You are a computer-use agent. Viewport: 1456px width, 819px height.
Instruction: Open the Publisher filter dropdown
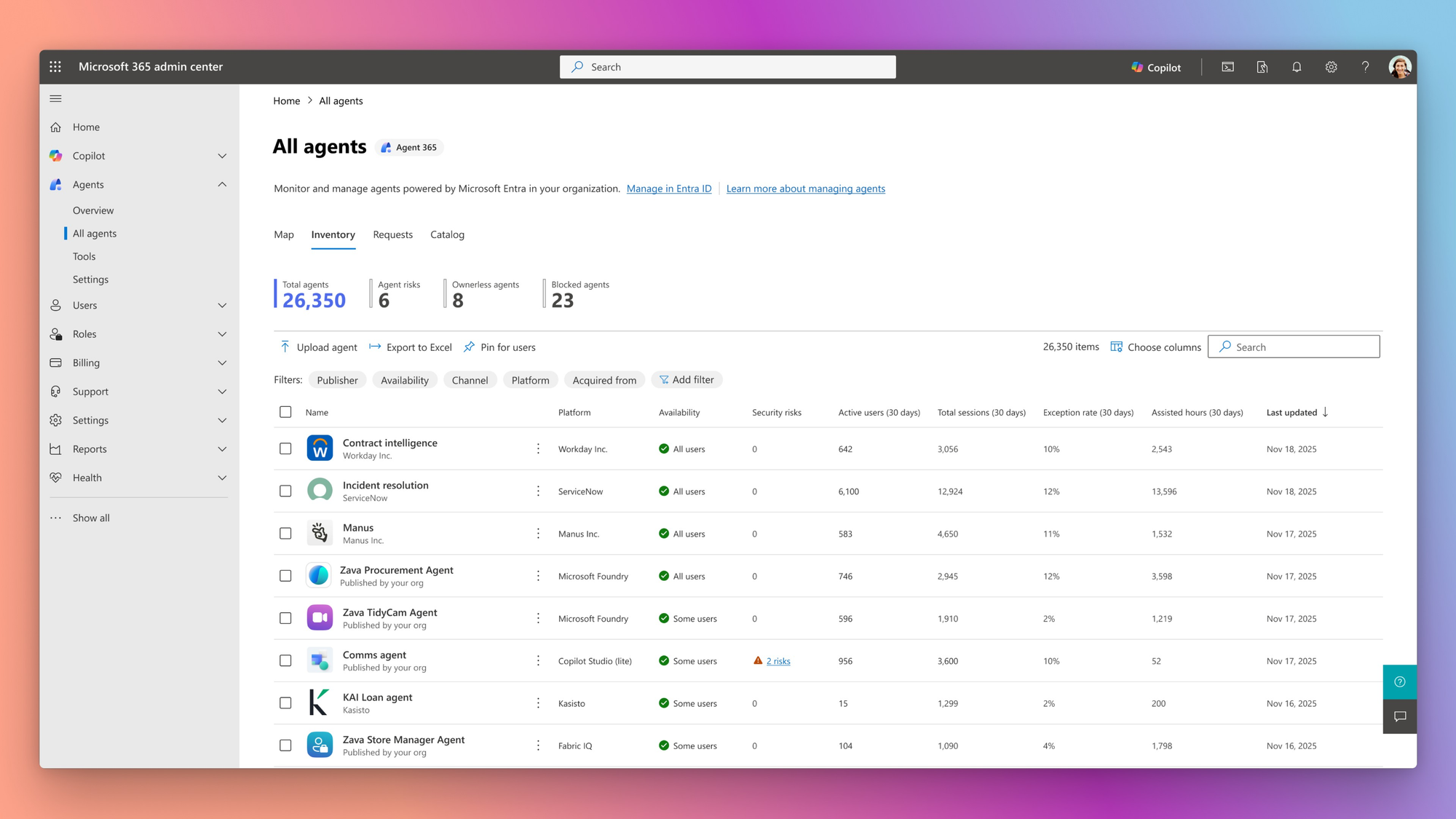point(337,379)
